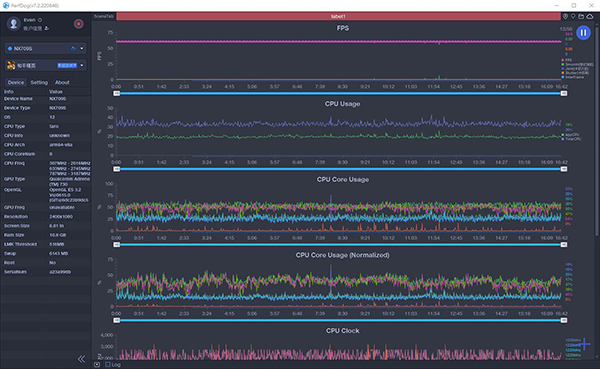600x369 pixels.
Task: Click the bottom-left panel toggle icon
Action: tap(97, 364)
